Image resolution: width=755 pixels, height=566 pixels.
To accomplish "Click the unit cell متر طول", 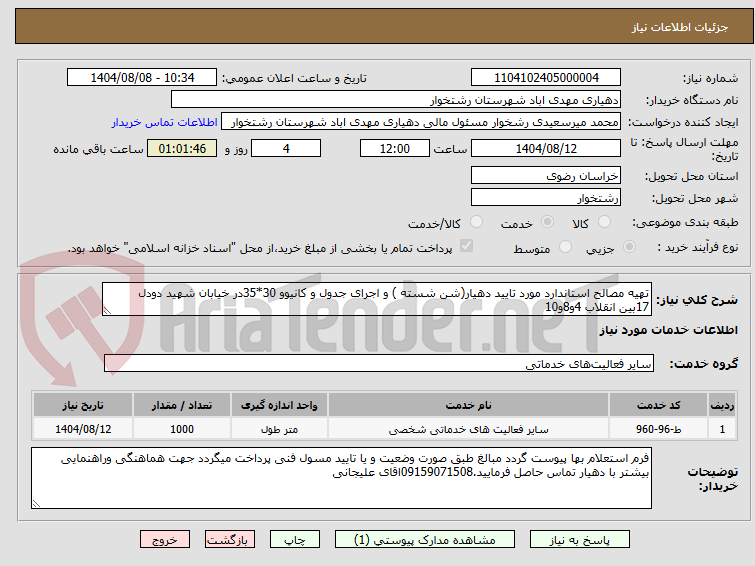I will (x=279, y=429).
